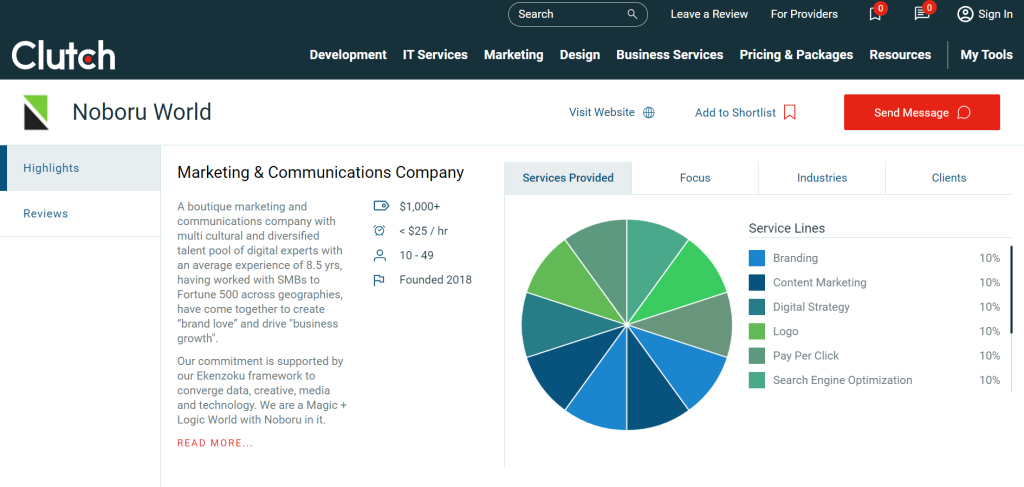
Task: Open the Business Services menu
Action: point(669,55)
